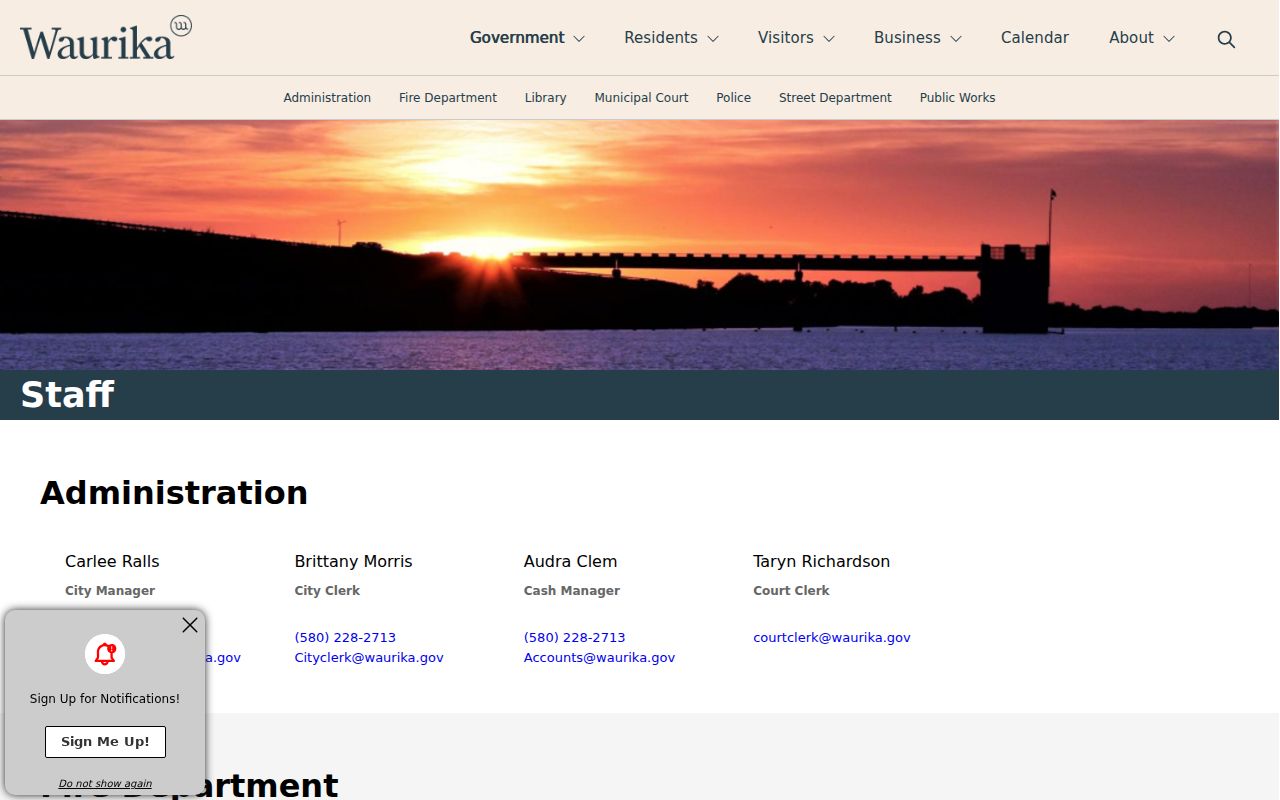Viewport: 1280px width, 800px height.
Task: Close the notifications popup
Action: point(190,625)
